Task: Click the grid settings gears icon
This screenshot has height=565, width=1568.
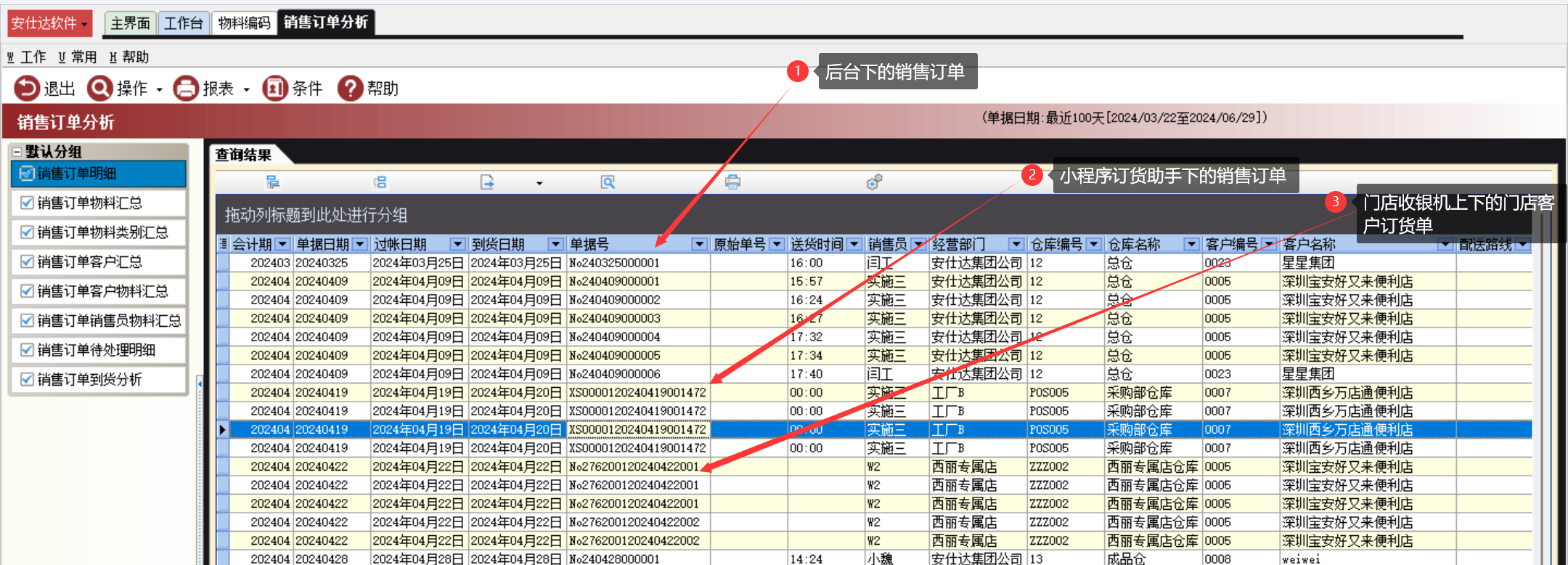Action: [874, 182]
